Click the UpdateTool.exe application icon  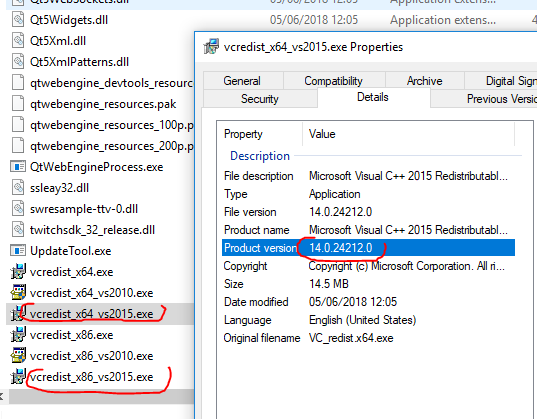click(18, 251)
